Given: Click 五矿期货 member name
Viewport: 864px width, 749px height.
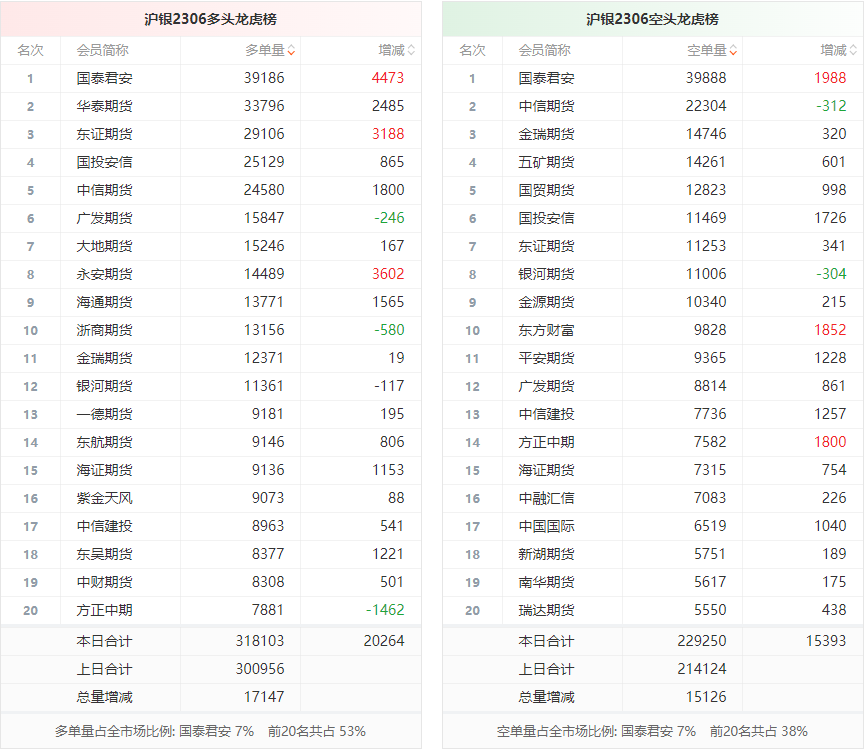Looking at the screenshot, I should 546,162.
